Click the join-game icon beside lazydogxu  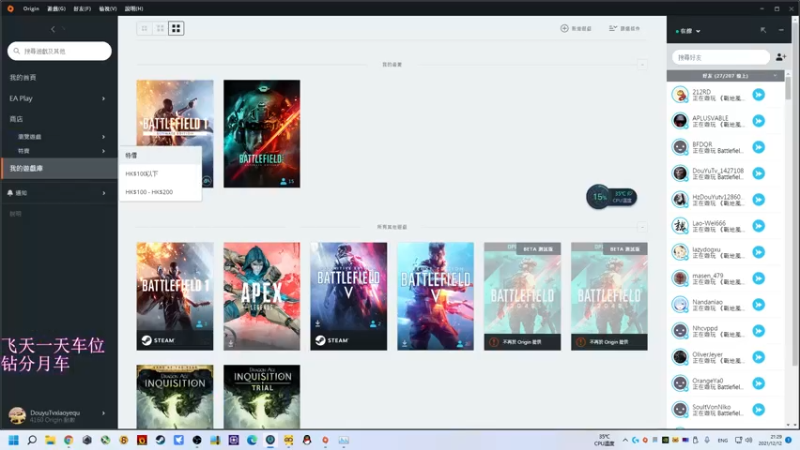(759, 252)
